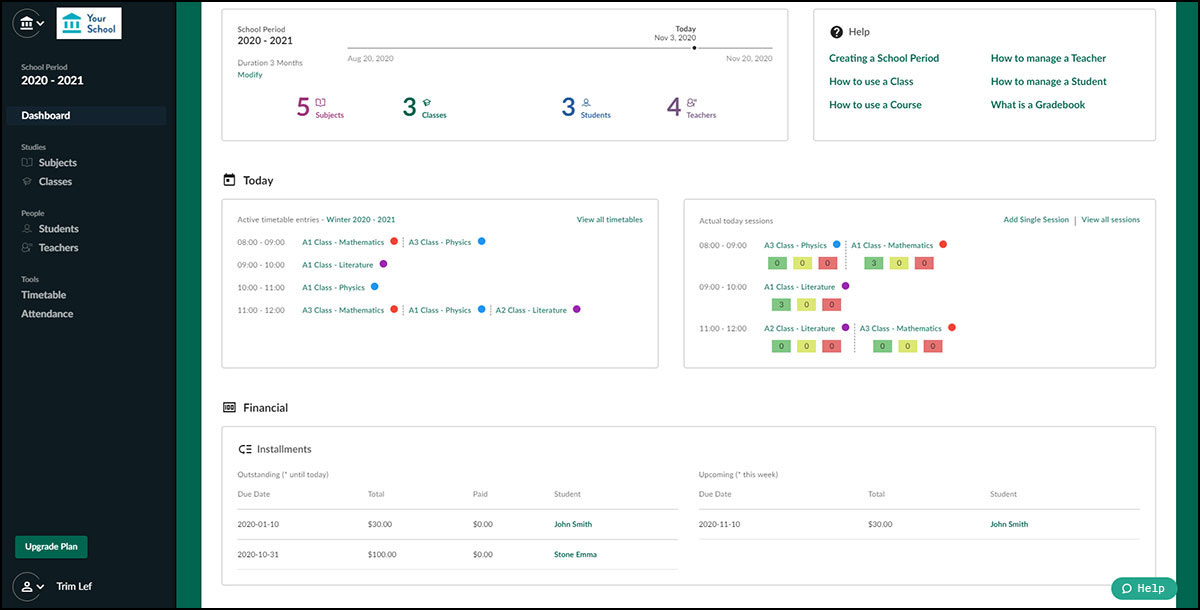Click the calendar icon beside the Today heading

(229, 180)
